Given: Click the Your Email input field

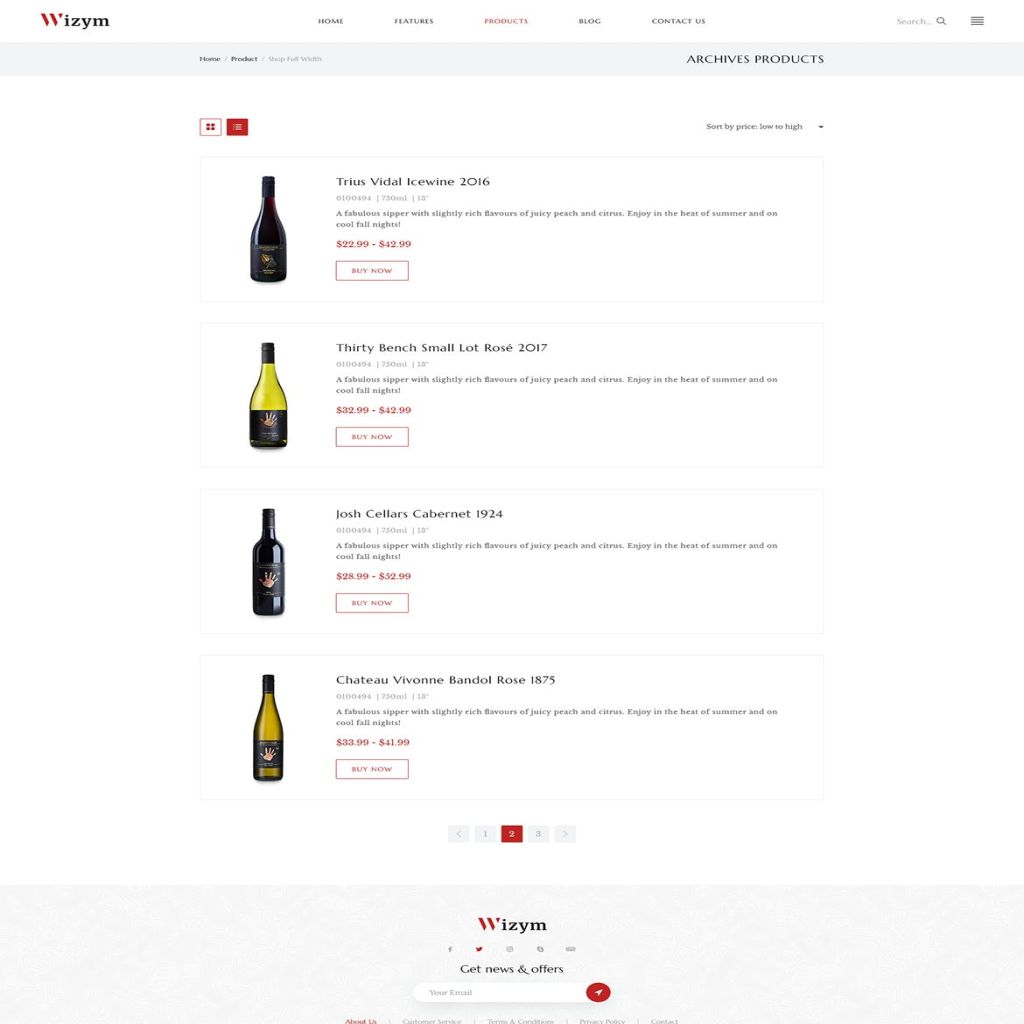Looking at the screenshot, I should [500, 992].
